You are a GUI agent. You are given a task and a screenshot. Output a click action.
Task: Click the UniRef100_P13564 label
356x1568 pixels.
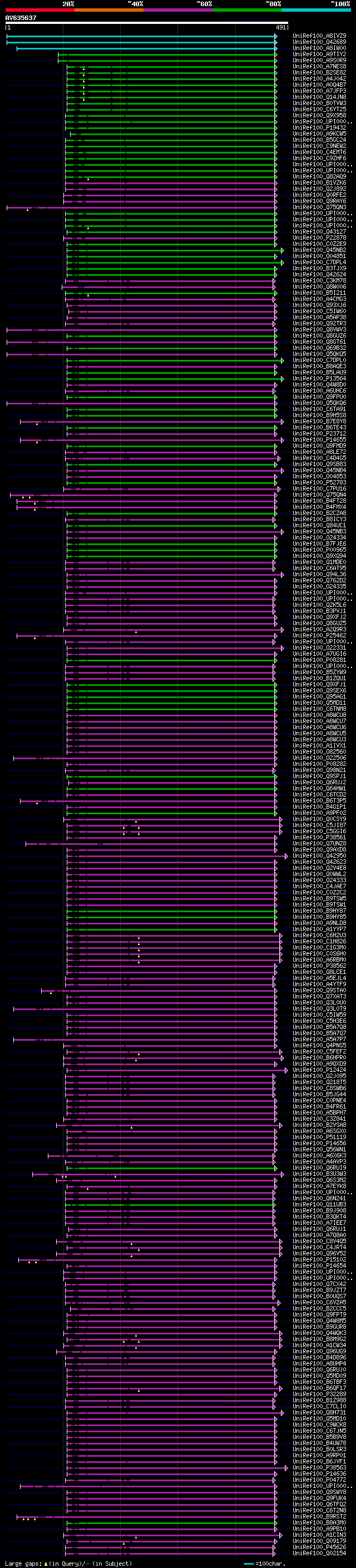click(319, 379)
